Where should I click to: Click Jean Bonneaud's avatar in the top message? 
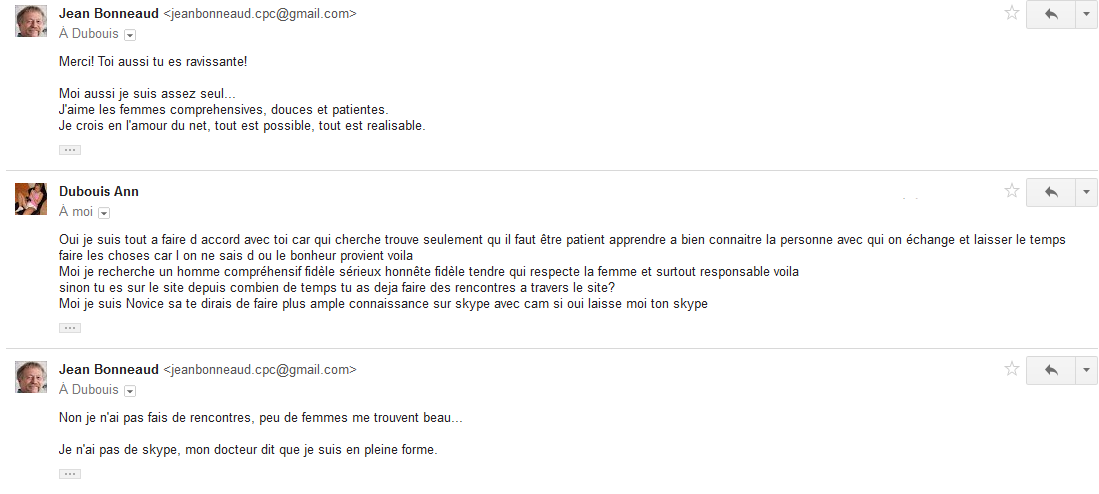coord(31,21)
